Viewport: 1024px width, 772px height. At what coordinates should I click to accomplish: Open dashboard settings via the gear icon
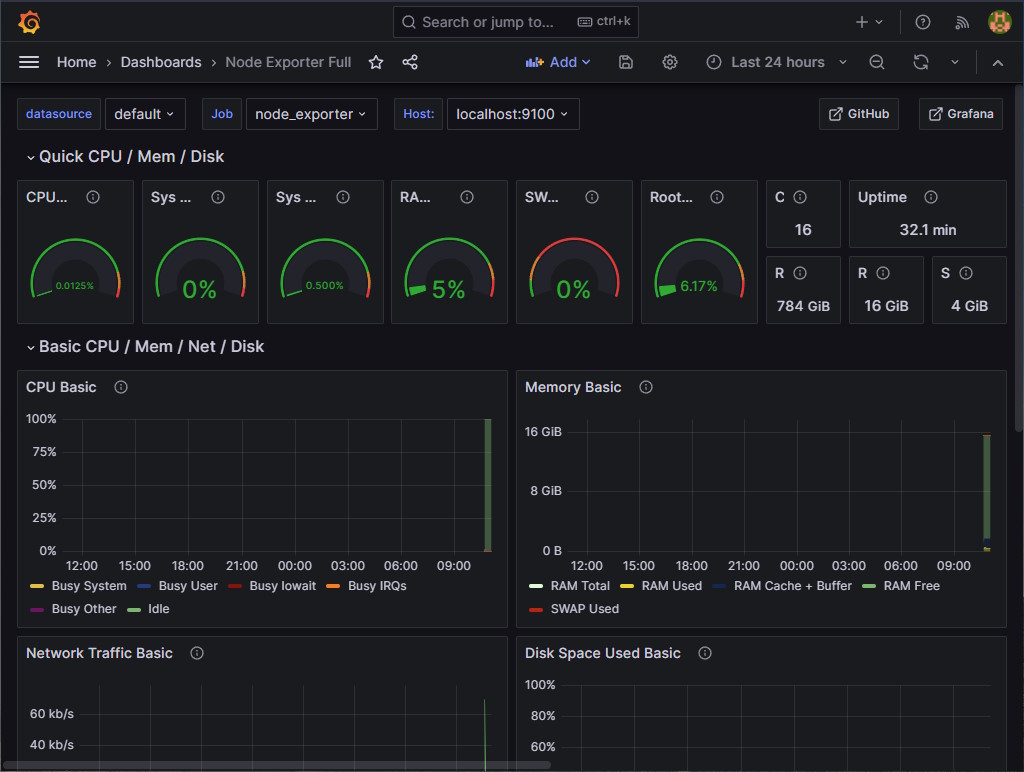pos(669,62)
